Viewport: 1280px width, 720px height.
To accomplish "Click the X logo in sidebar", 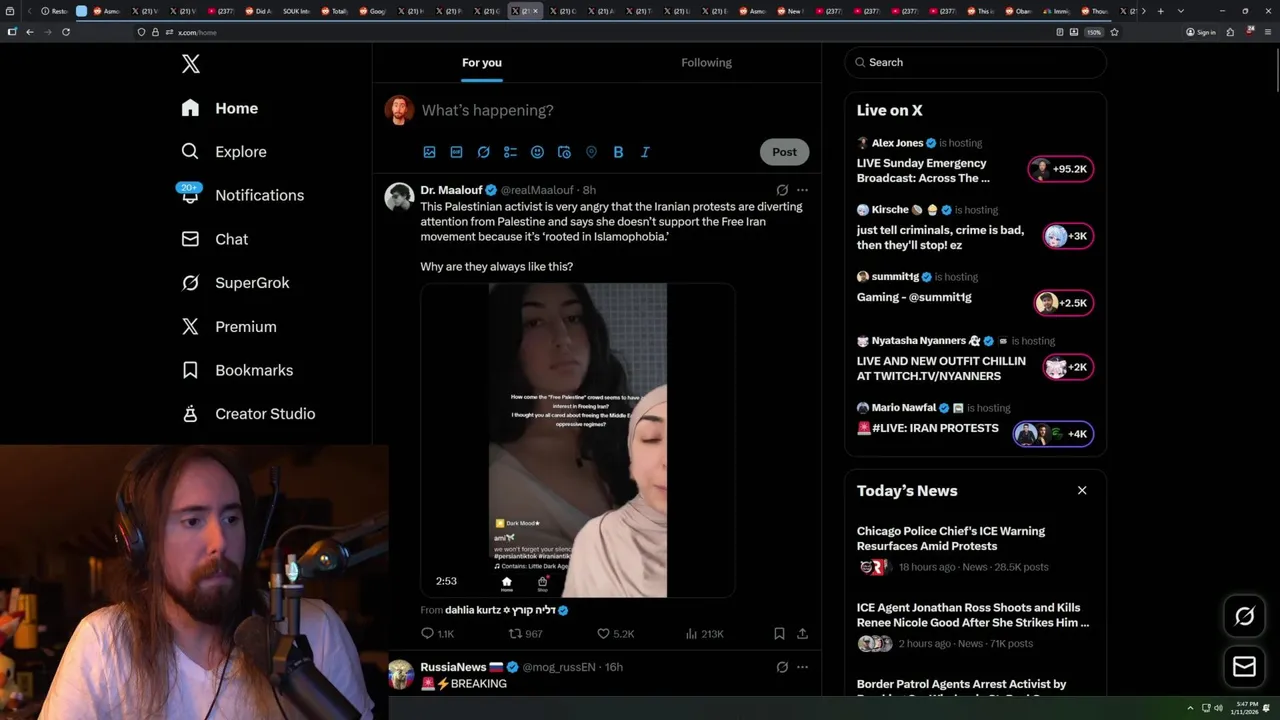I will point(191,64).
